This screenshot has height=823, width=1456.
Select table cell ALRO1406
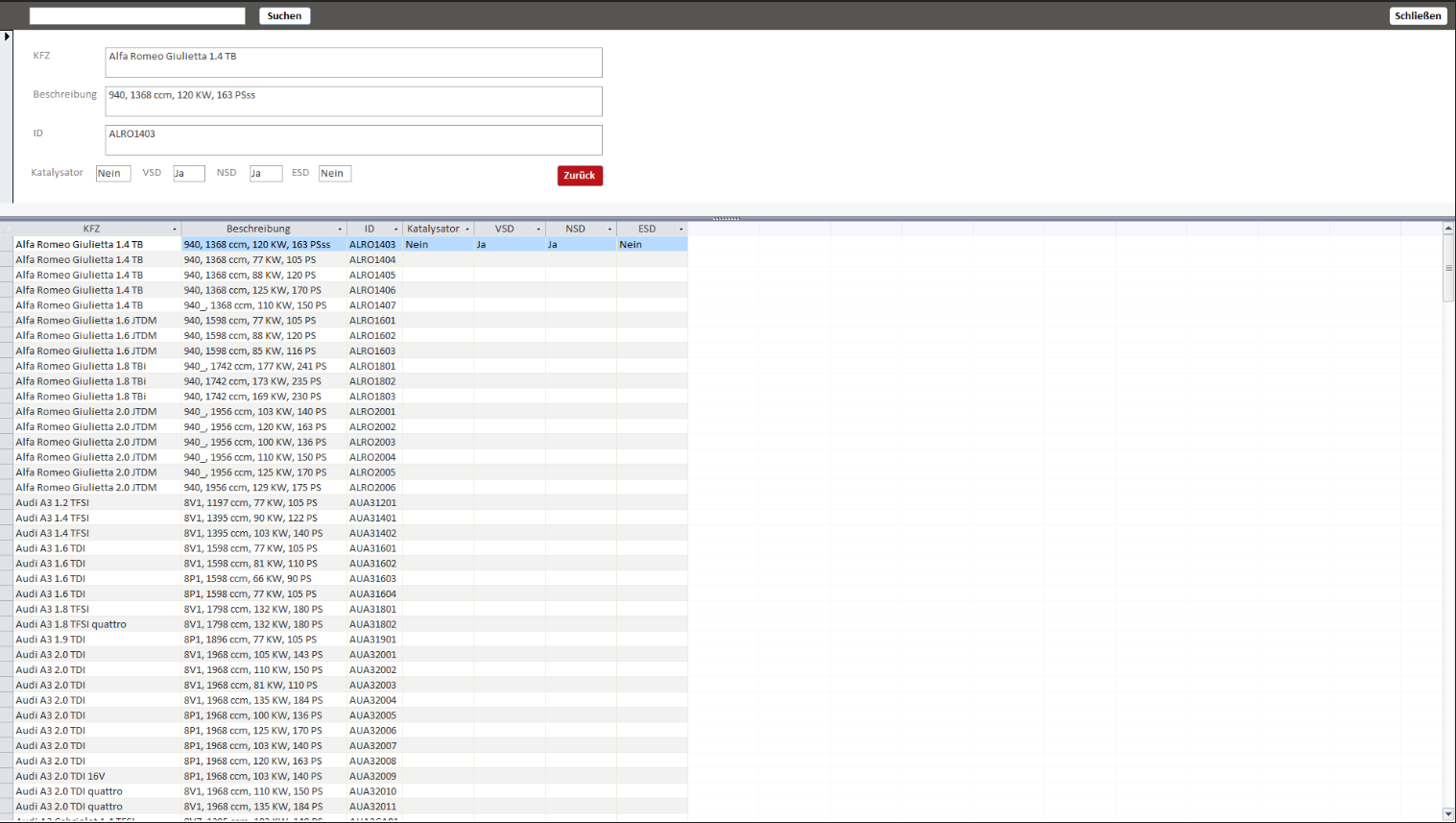pos(374,290)
